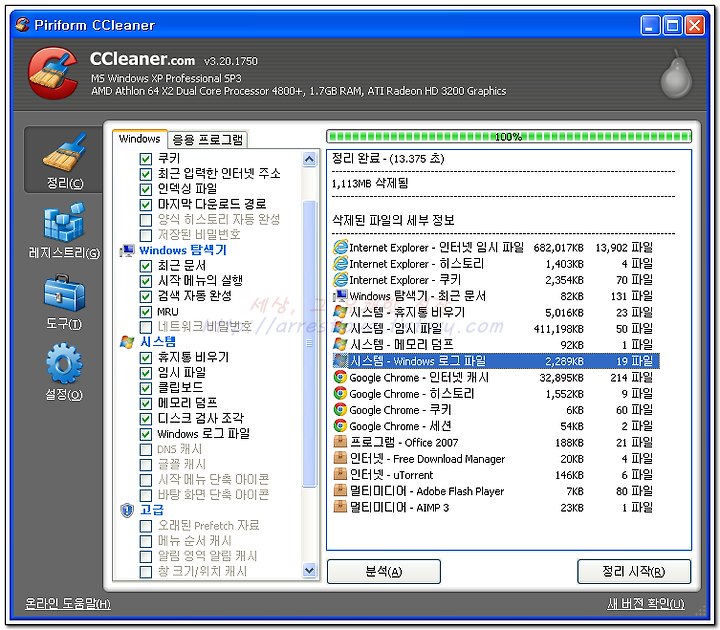Open the 설정(O) gear icon

(x=64, y=363)
